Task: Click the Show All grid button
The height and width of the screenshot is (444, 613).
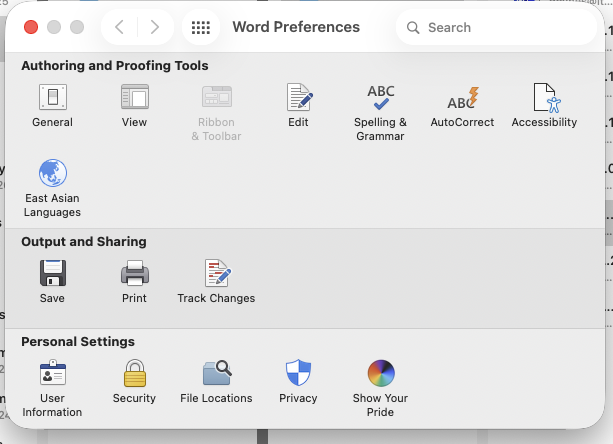Action: [x=201, y=27]
